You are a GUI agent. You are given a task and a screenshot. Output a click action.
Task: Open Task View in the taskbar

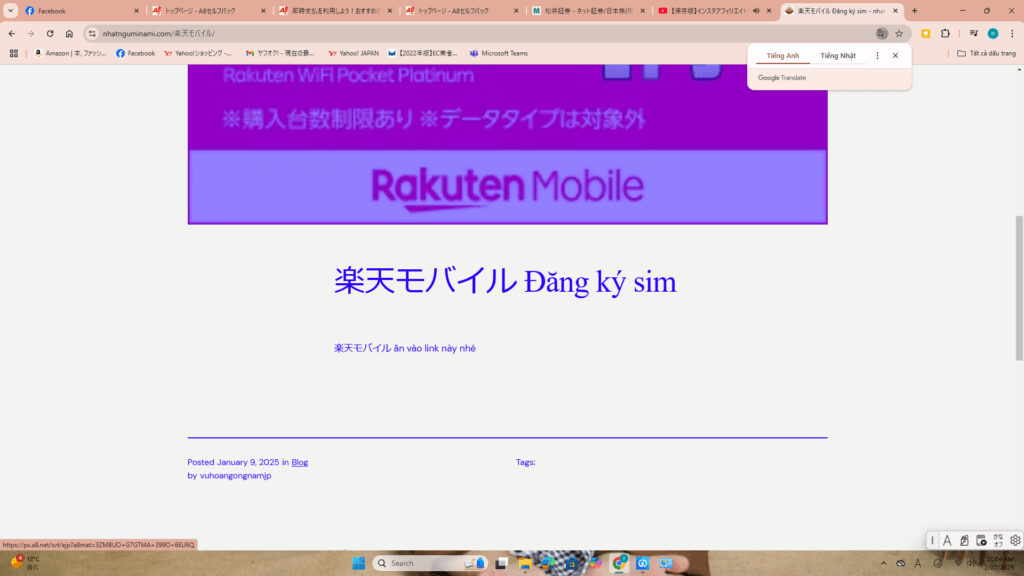coord(501,563)
